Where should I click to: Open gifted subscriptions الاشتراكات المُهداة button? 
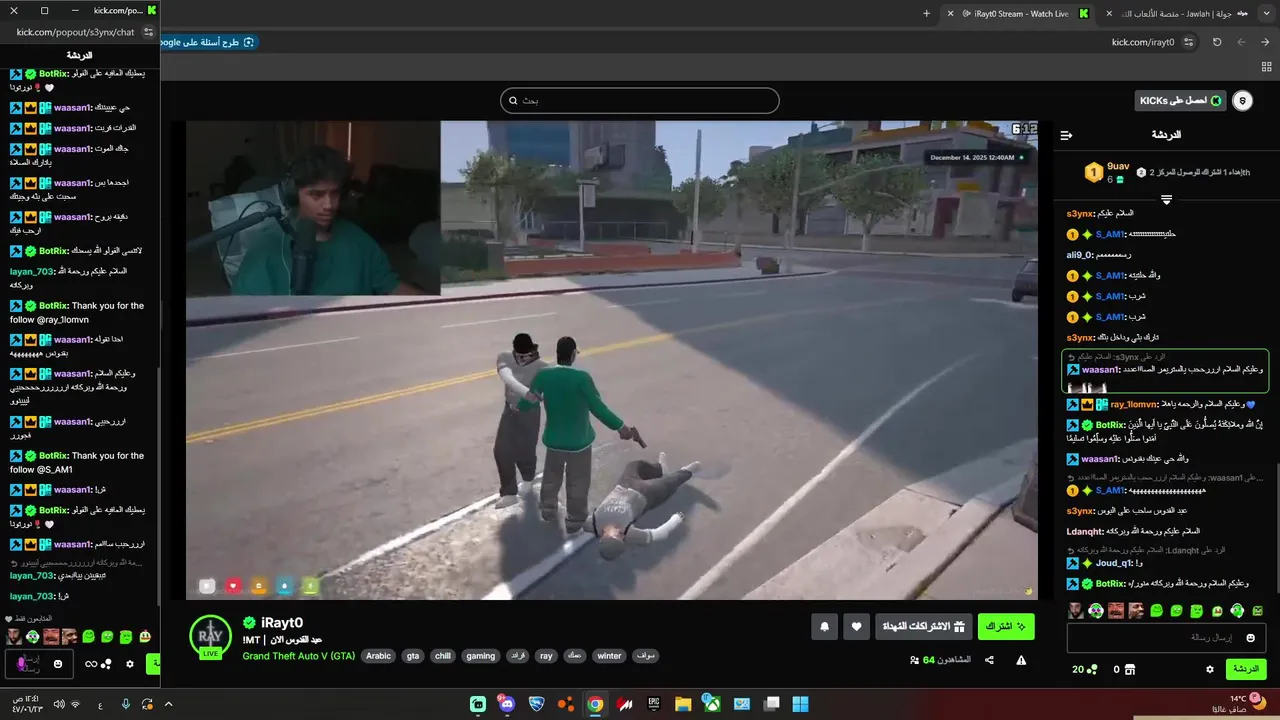coord(924,627)
